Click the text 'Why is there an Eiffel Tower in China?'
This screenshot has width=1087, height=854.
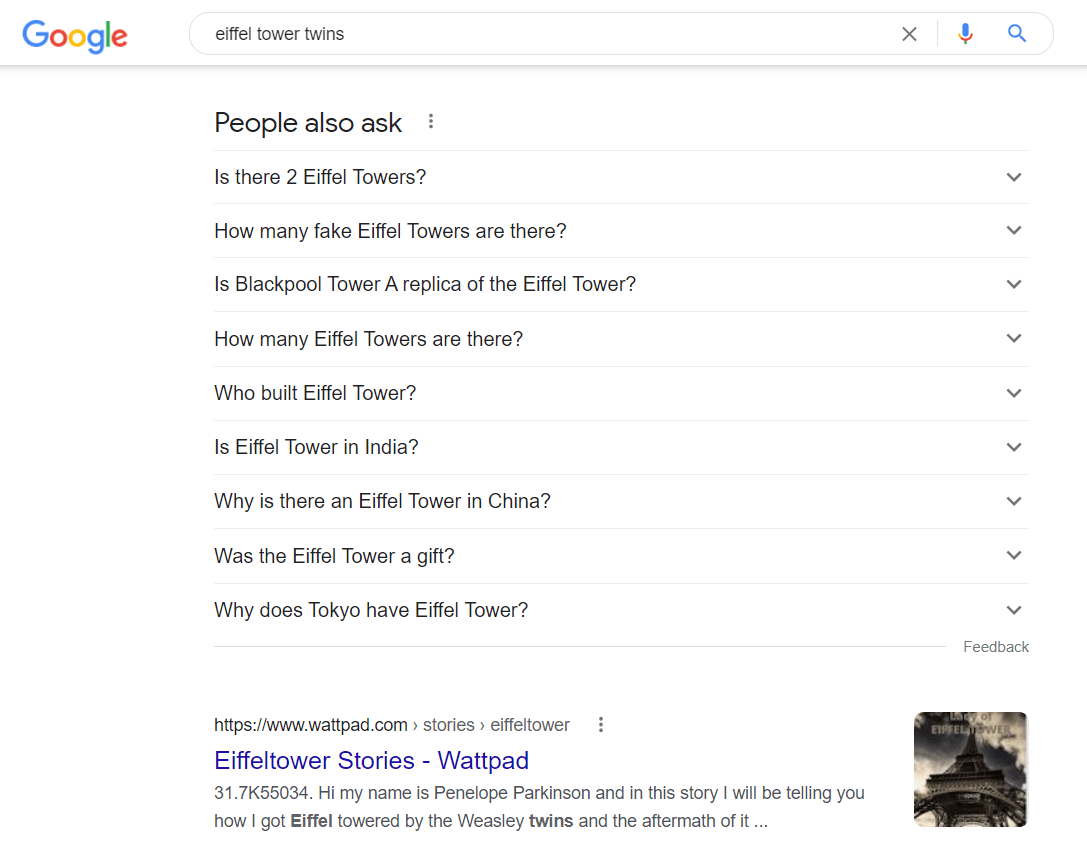[x=382, y=501]
